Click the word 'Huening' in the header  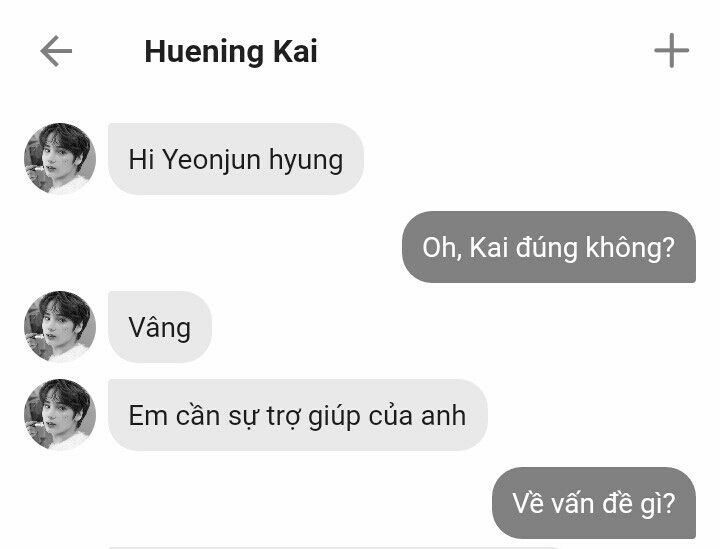(204, 53)
